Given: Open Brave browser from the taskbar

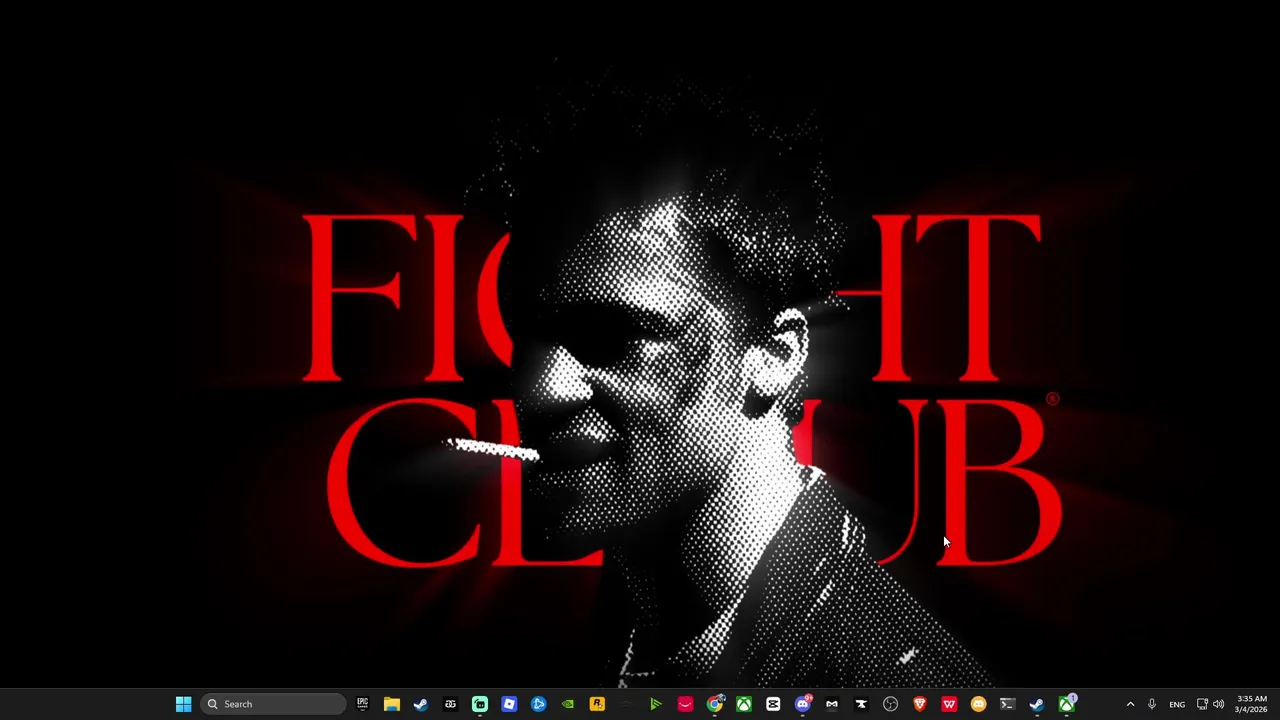Looking at the screenshot, I should click(920, 704).
